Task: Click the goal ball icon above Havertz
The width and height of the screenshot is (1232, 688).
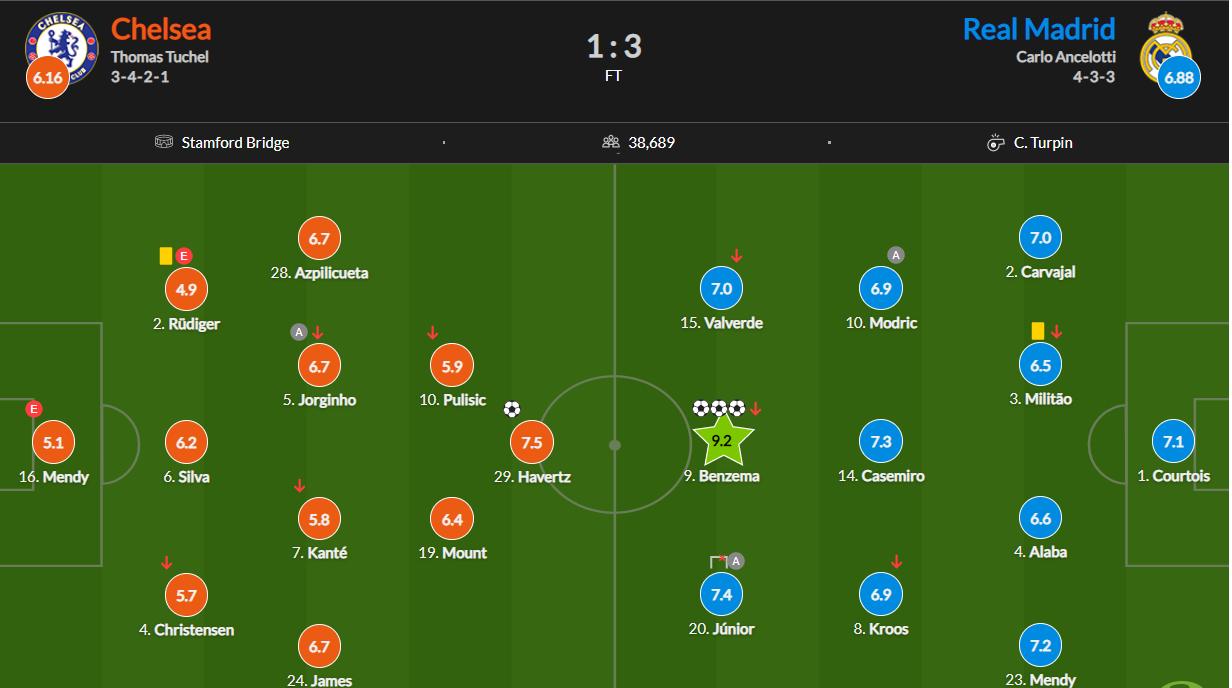Action: click(512, 409)
